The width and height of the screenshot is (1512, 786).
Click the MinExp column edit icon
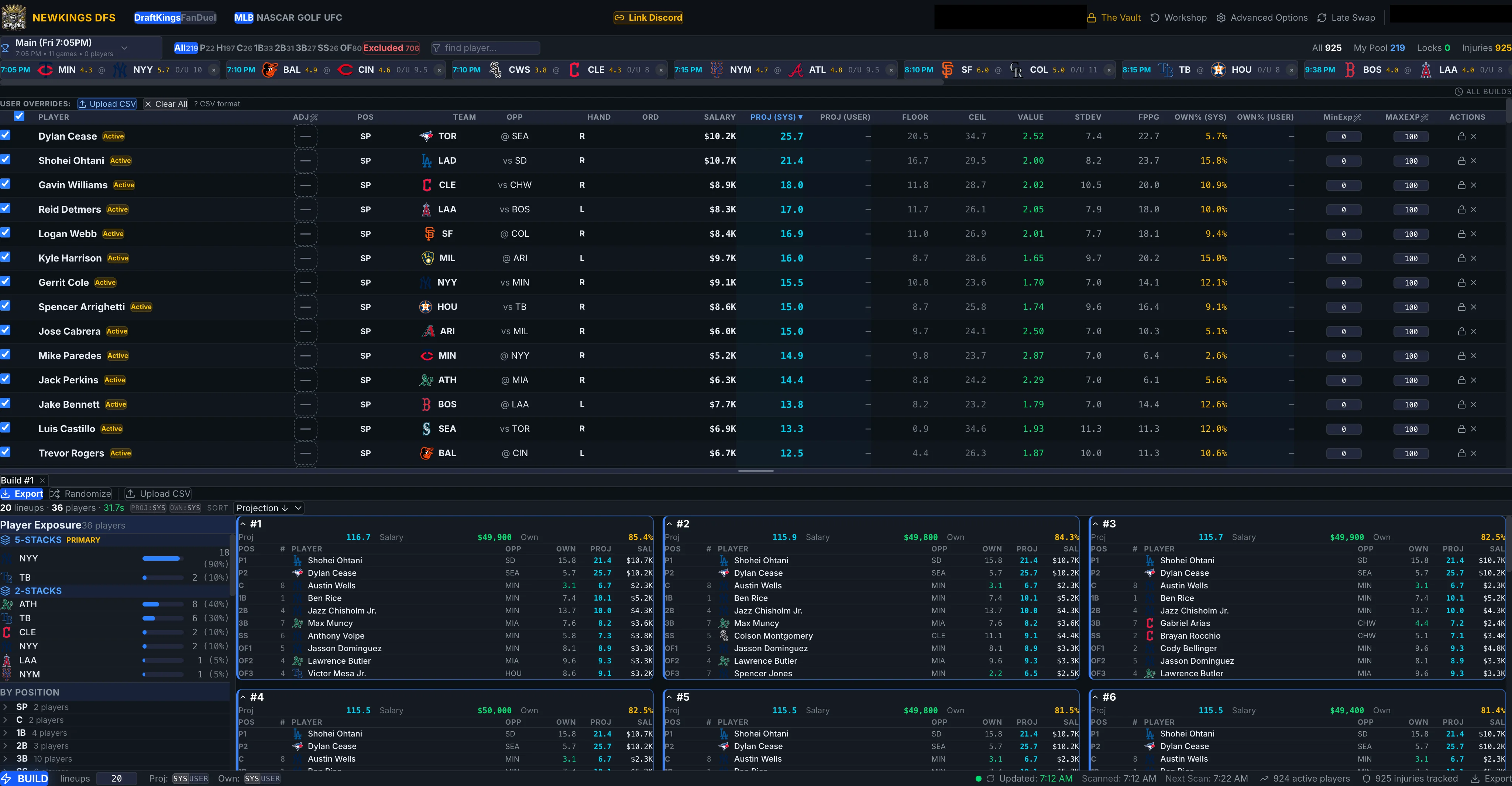click(1357, 117)
